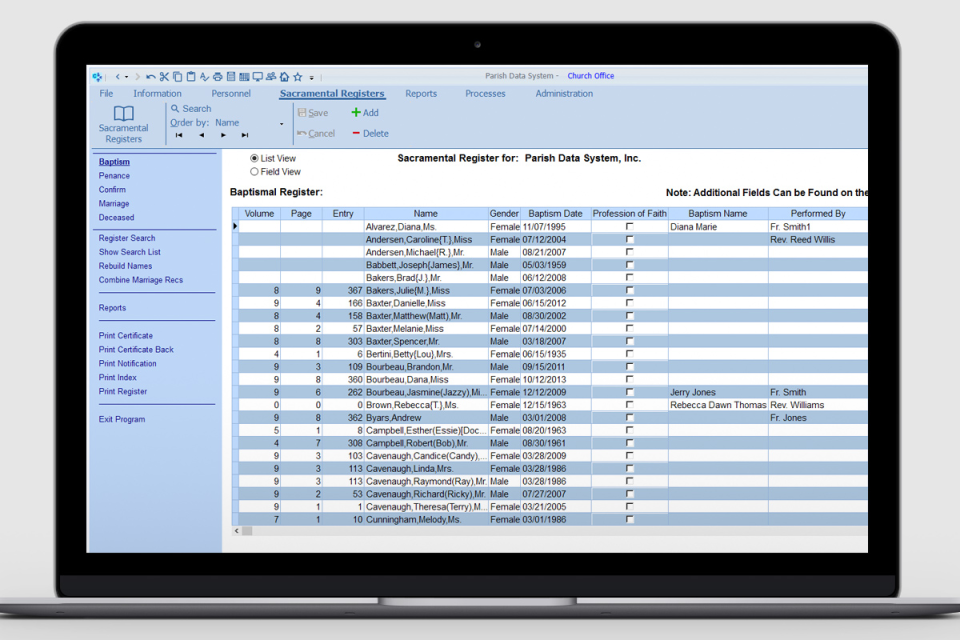Click the Rev. Reed Willis cell
Viewport: 960px width, 640px height.
tap(817, 239)
